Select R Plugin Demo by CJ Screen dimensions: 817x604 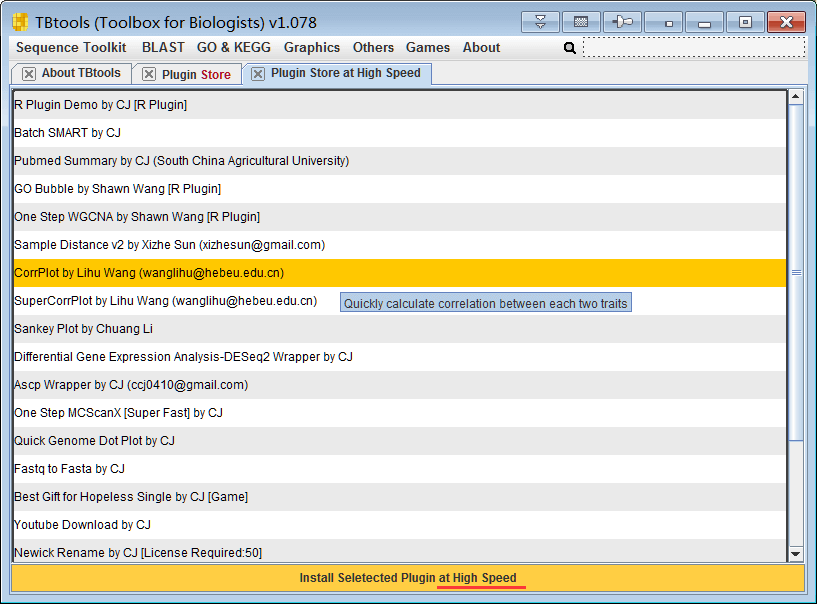coord(400,105)
